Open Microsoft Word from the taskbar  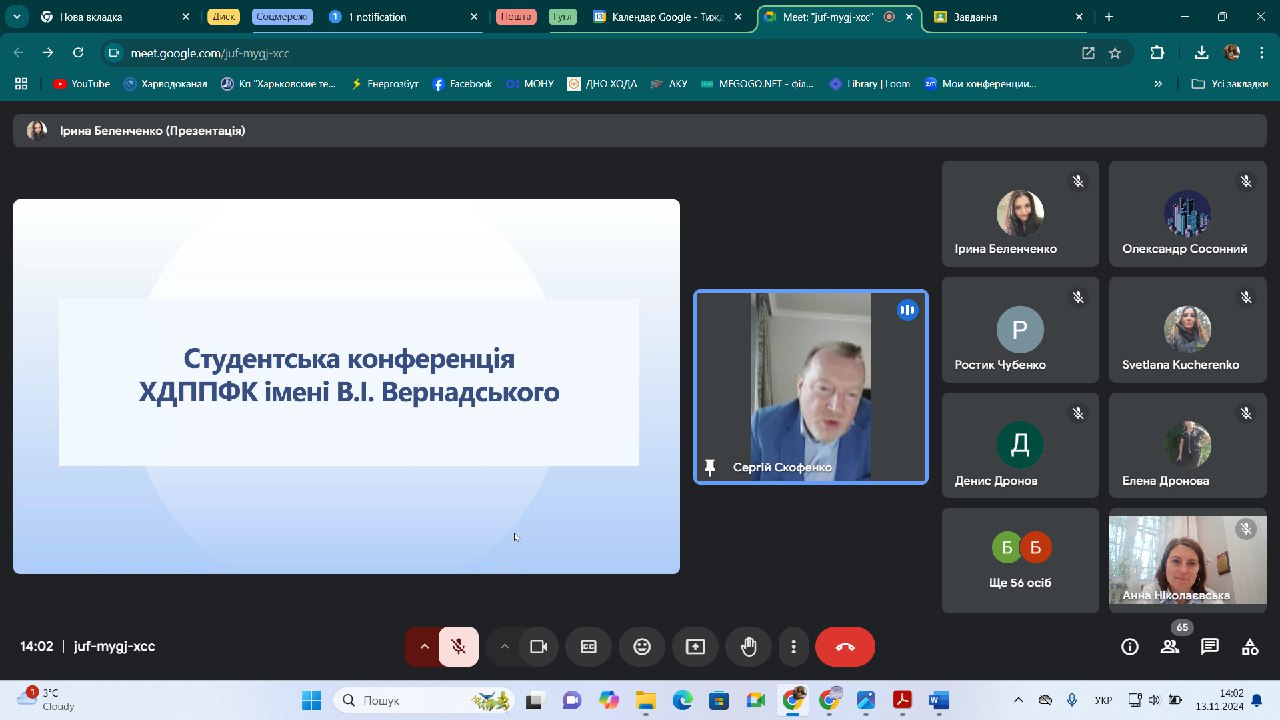pos(938,700)
